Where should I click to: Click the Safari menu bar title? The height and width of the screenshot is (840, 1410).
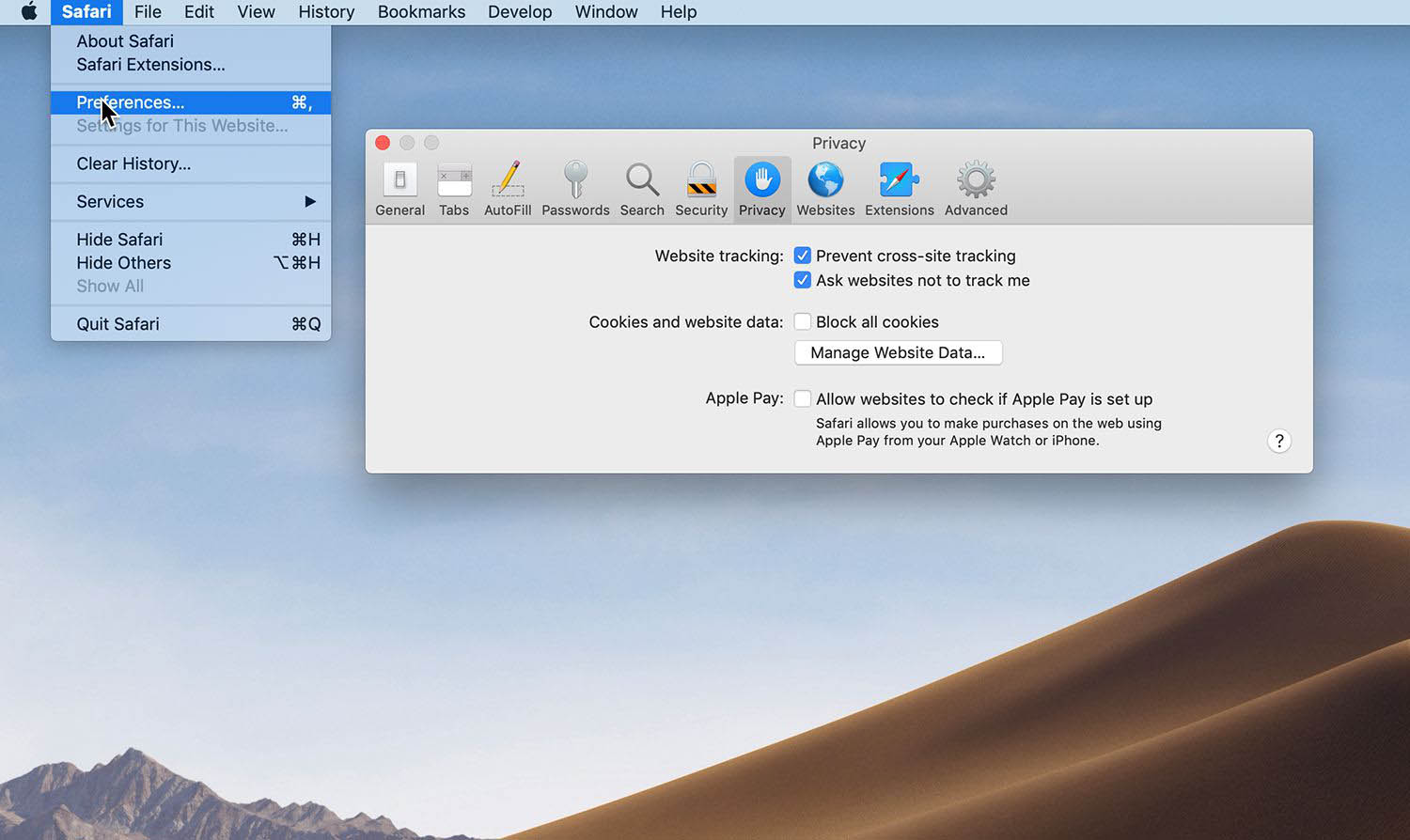point(86,12)
